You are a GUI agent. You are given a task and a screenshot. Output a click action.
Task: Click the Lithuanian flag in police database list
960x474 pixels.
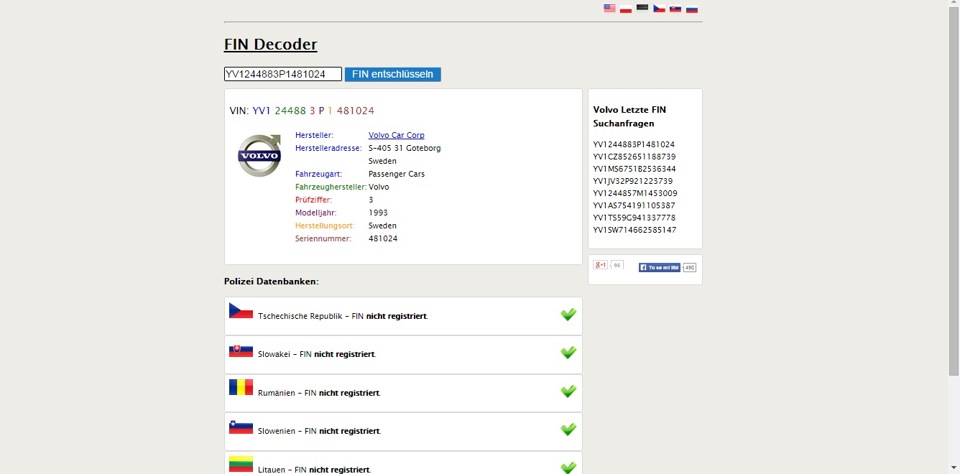coord(241,464)
